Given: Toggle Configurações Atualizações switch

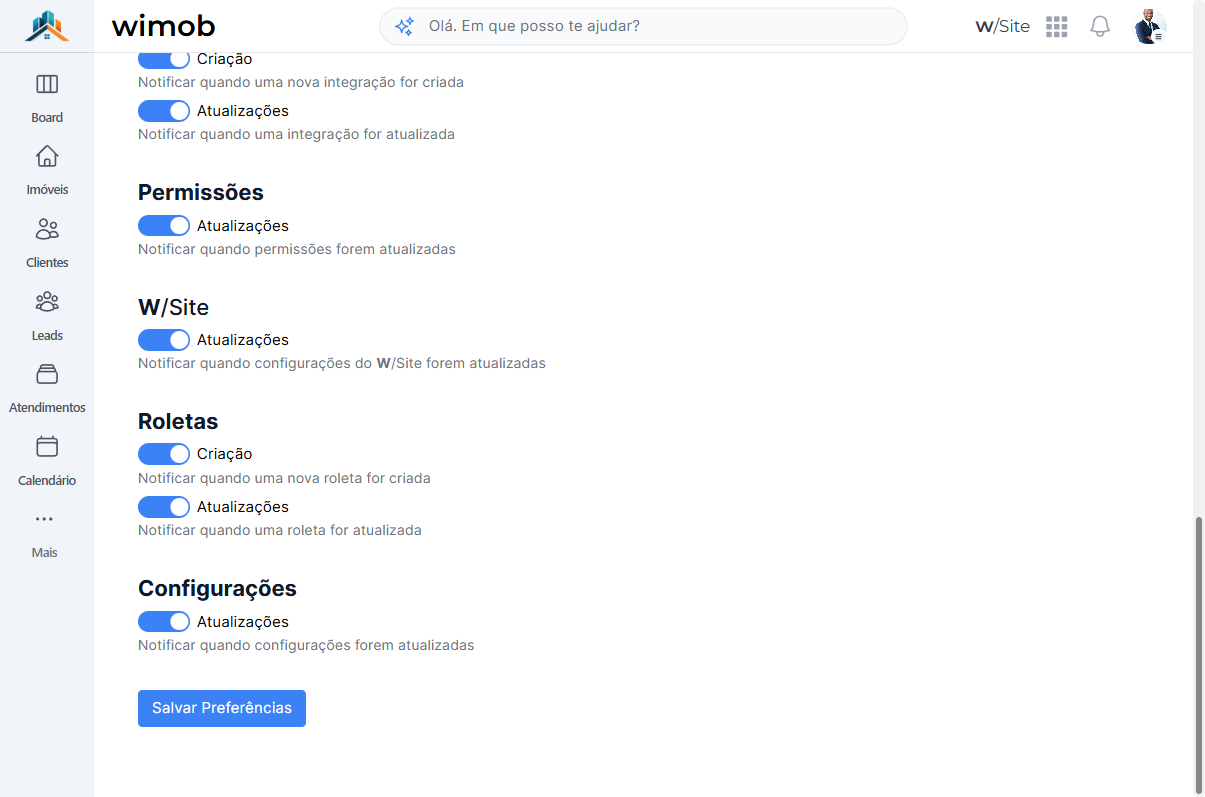Looking at the screenshot, I should click(x=164, y=622).
